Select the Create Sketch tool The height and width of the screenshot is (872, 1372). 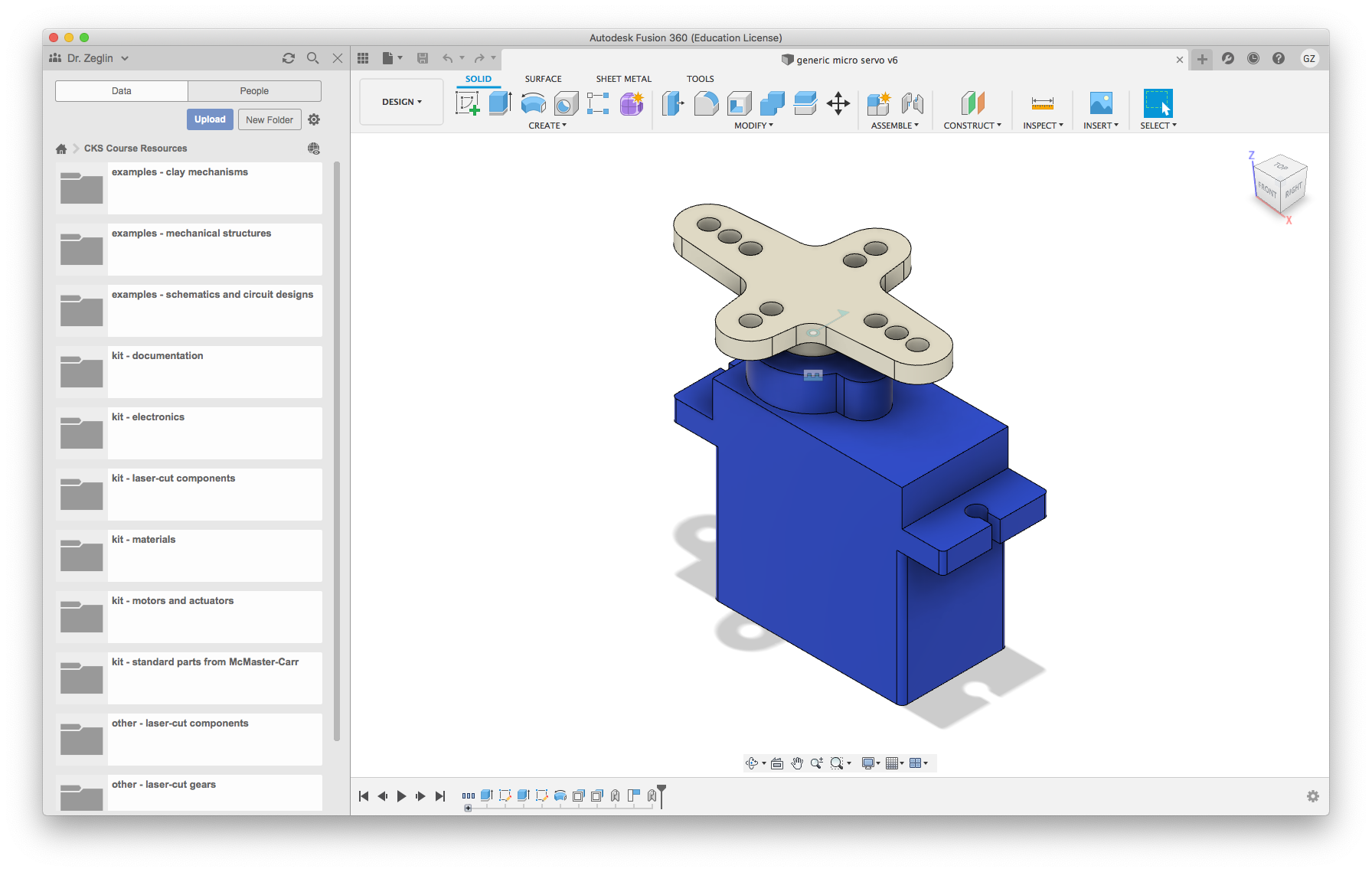coord(467,103)
